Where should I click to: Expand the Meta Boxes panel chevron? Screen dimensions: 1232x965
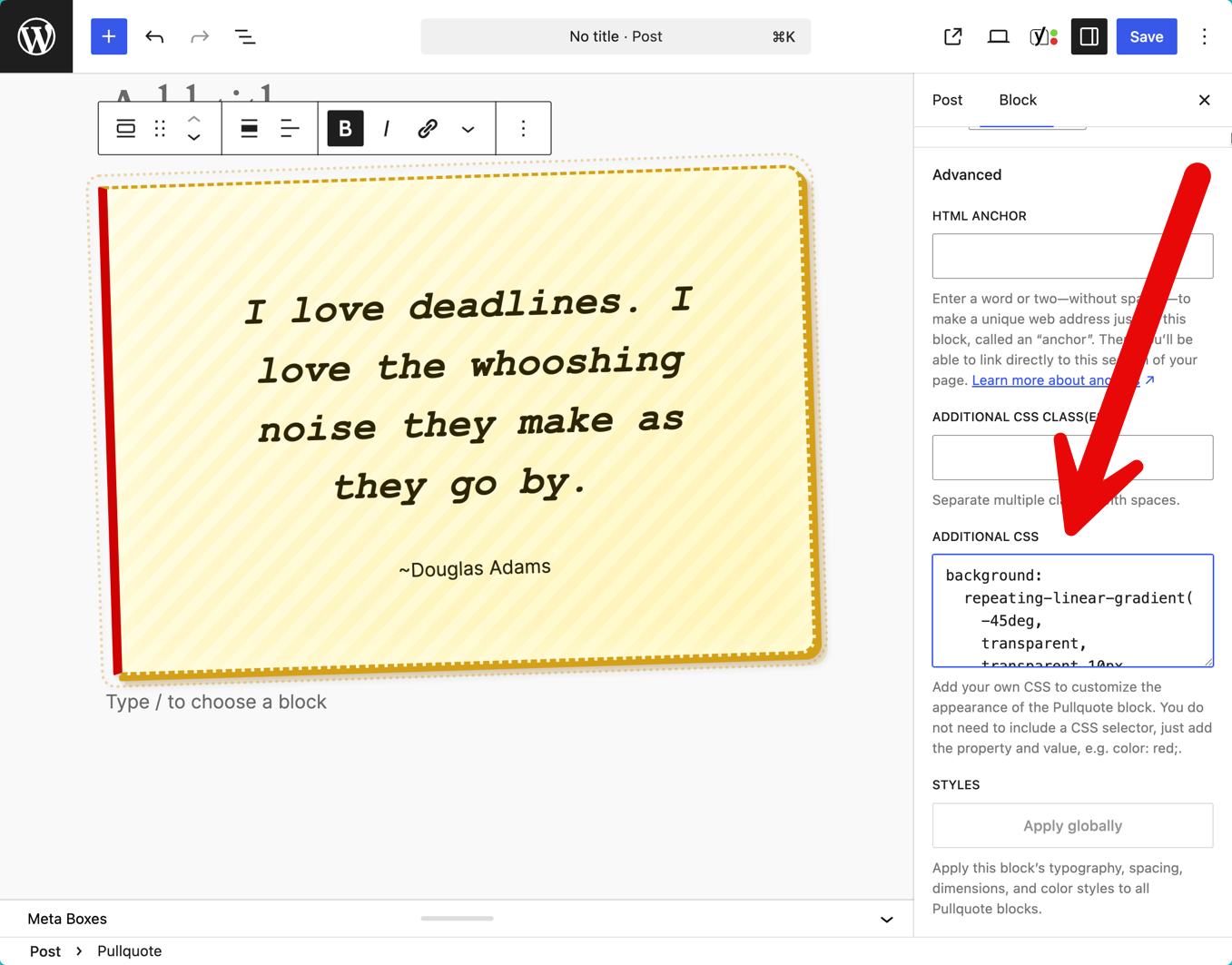point(886,920)
